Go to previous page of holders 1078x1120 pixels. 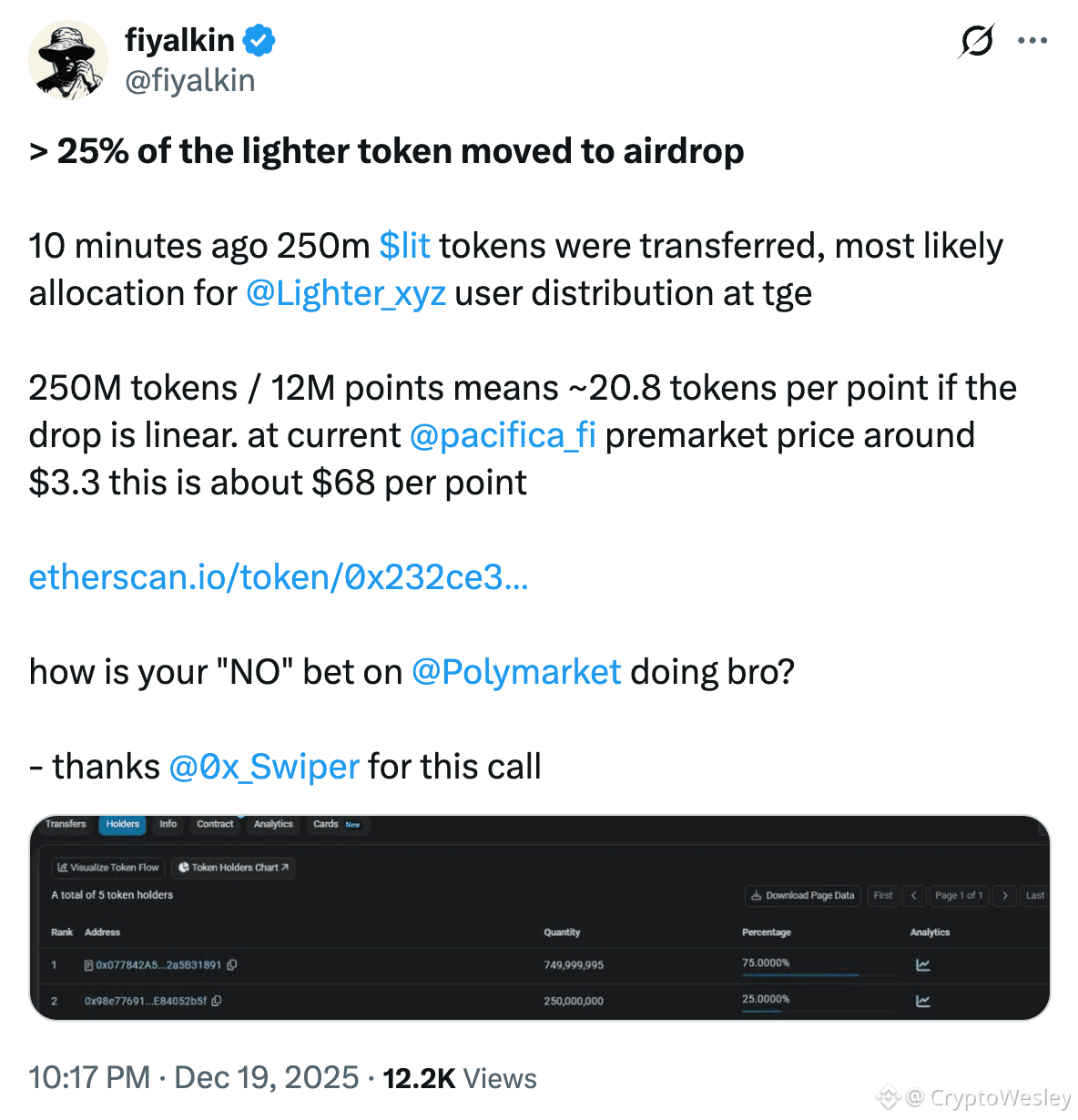point(913,895)
